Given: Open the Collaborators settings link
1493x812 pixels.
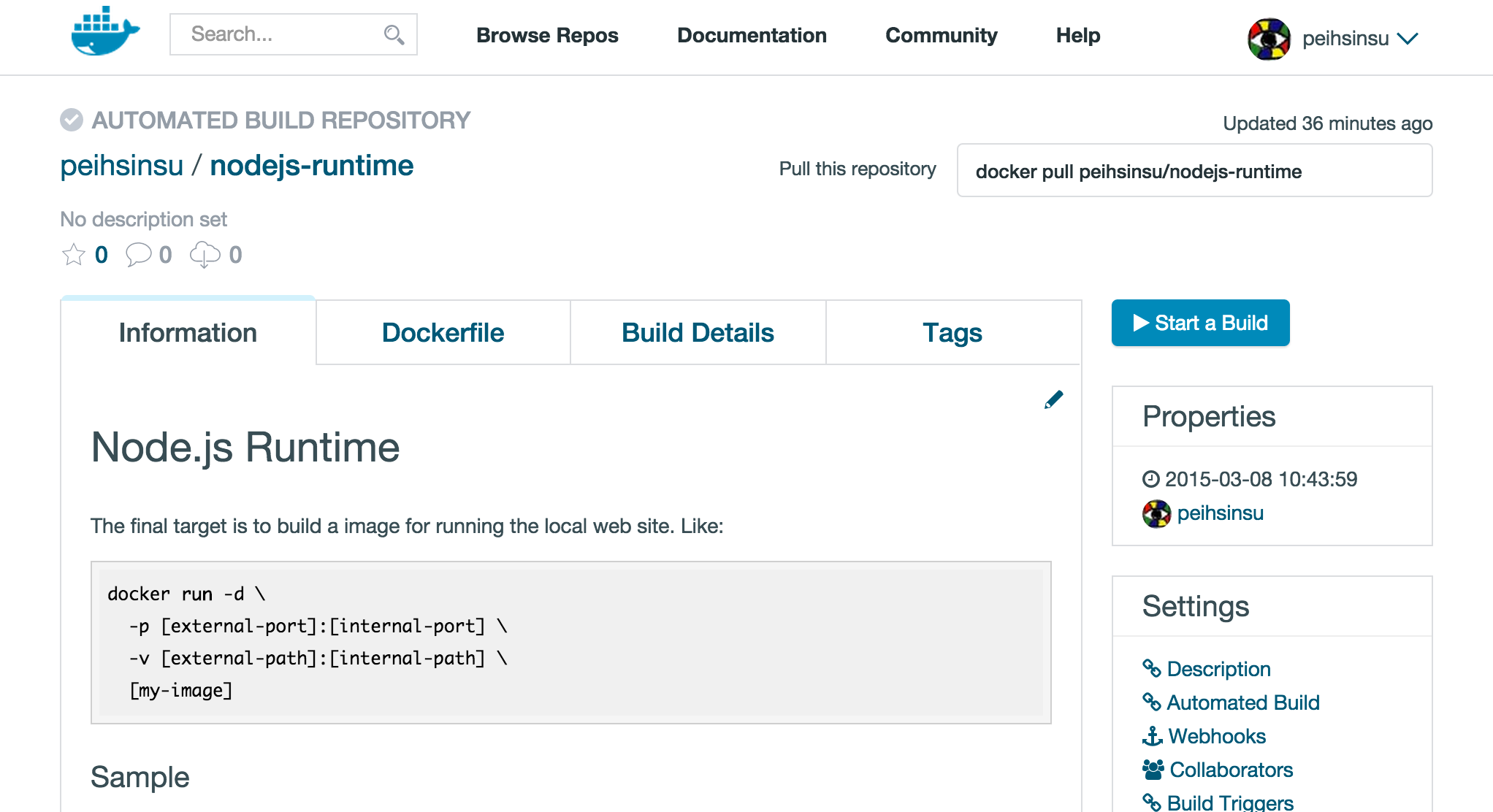Looking at the screenshot, I should (x=1231, y=770).
